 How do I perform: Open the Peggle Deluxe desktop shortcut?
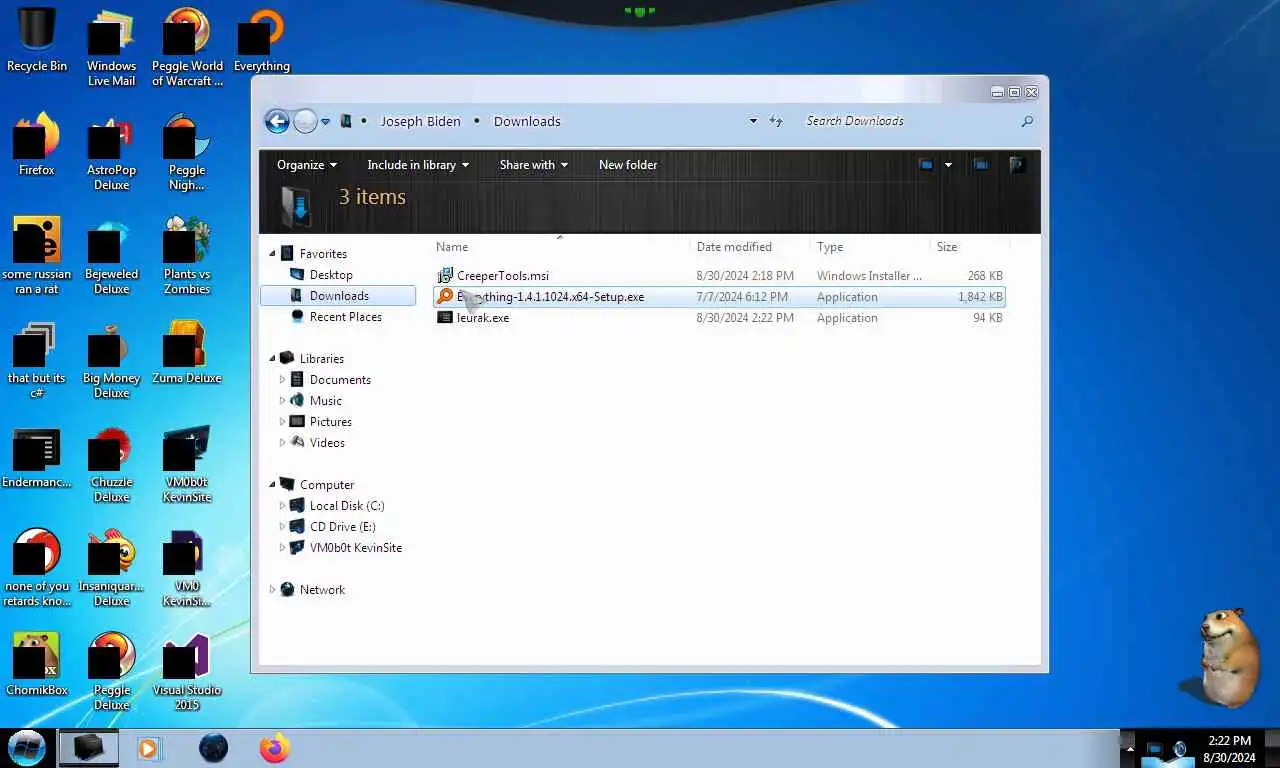(111, 672)
